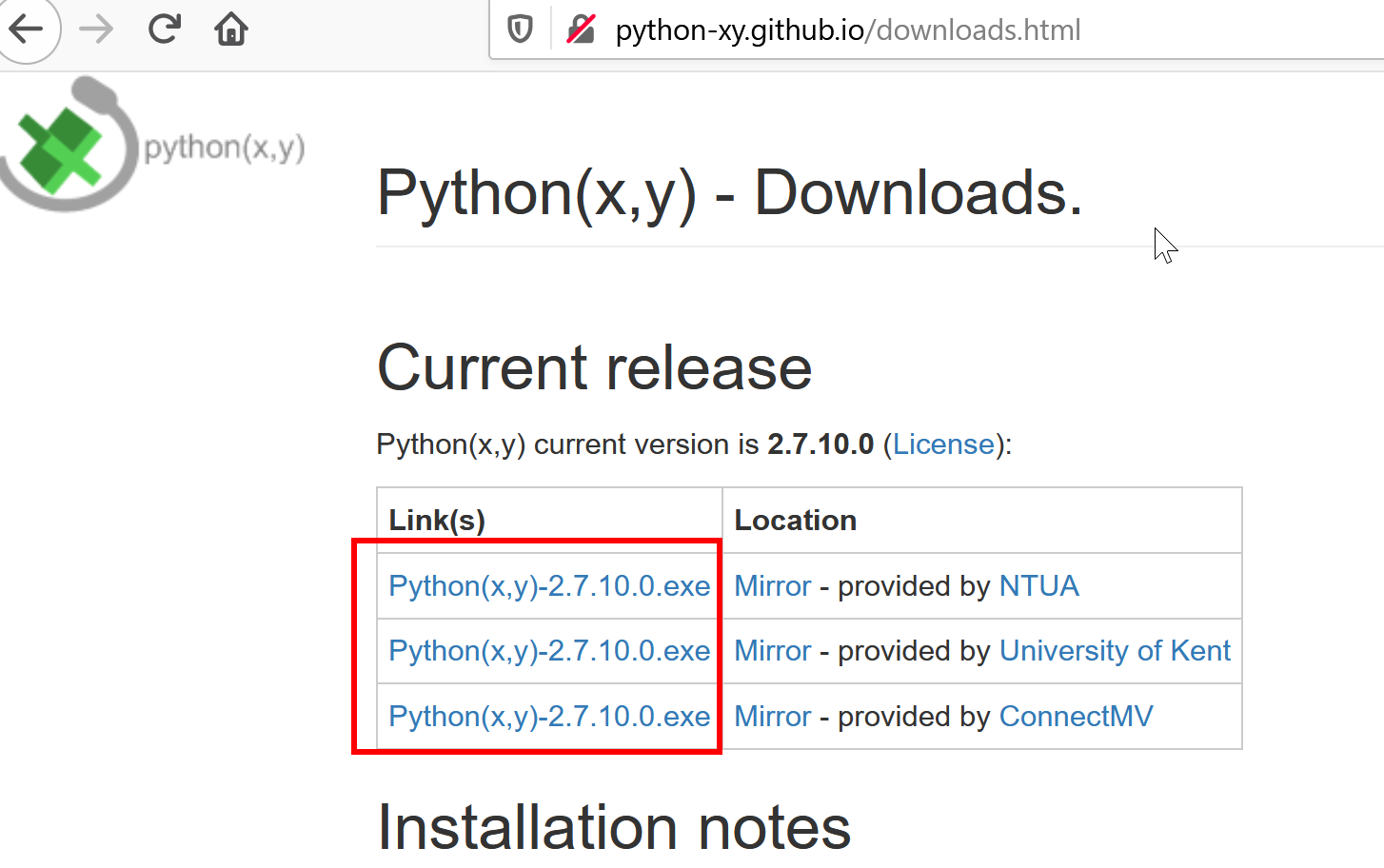Reload the current page
The image size is (1384, 868).
pos(165,30)
